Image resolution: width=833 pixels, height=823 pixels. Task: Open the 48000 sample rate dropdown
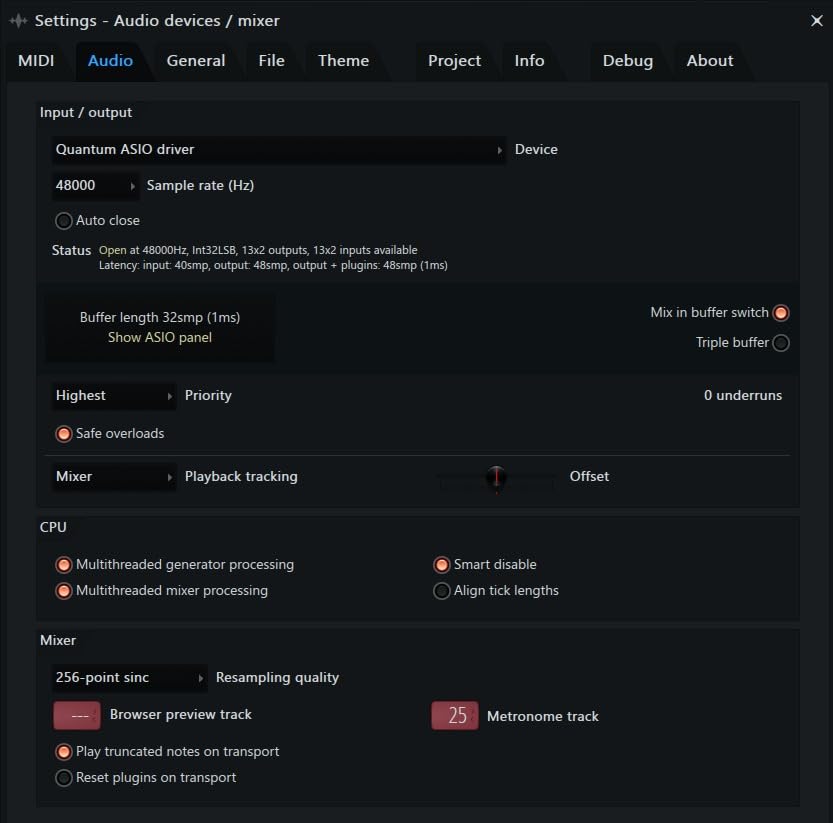96,185
